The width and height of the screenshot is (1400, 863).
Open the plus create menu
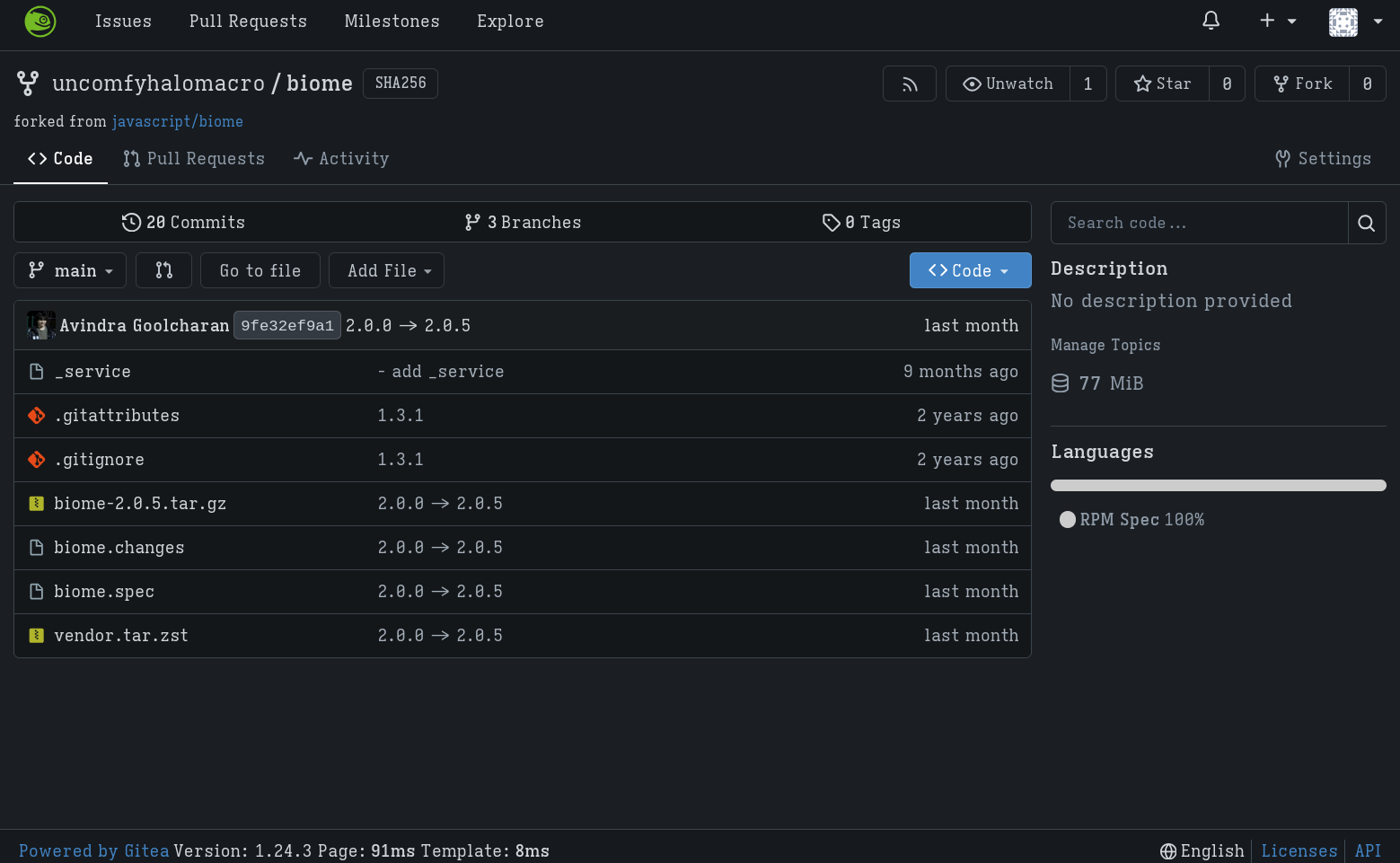click(1278, 21)
